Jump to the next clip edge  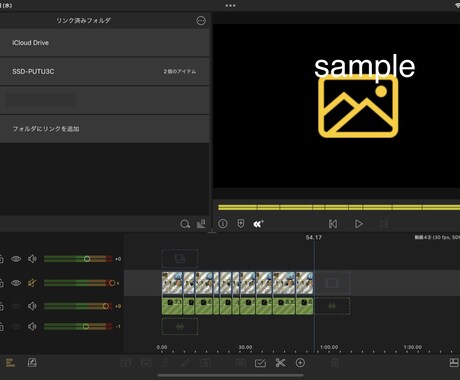click(384, 224)
